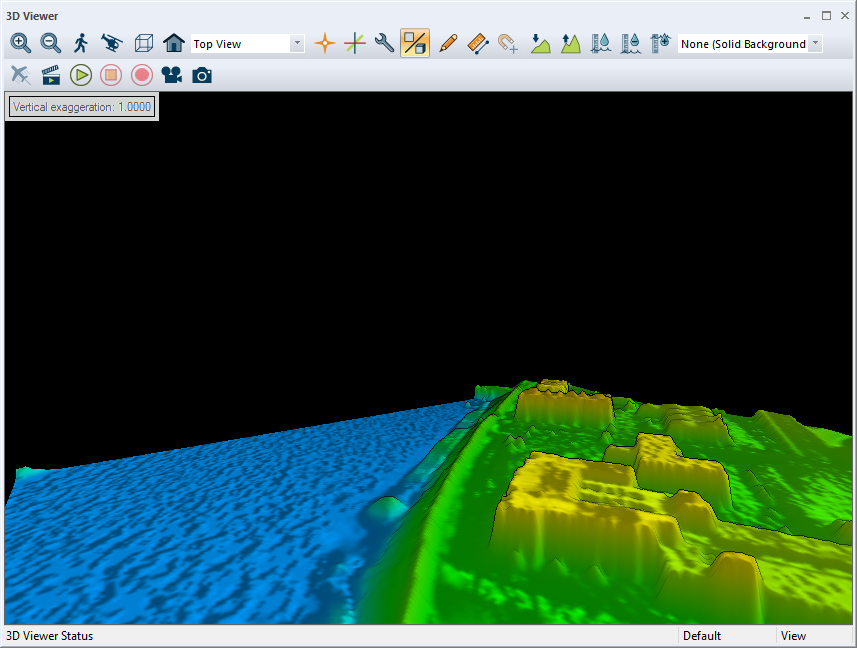Click the clapperboard fly-through icon

(x=51, y=75)
